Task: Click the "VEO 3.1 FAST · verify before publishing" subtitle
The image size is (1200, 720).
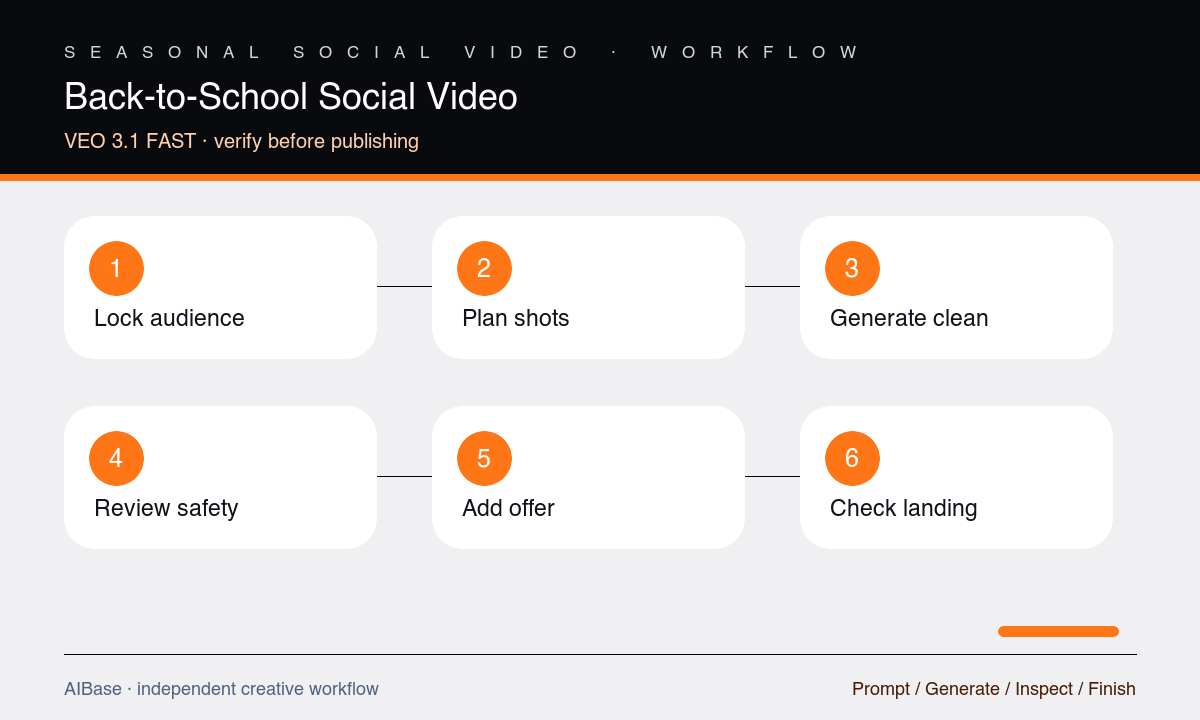Action: (x=241, y=141)
